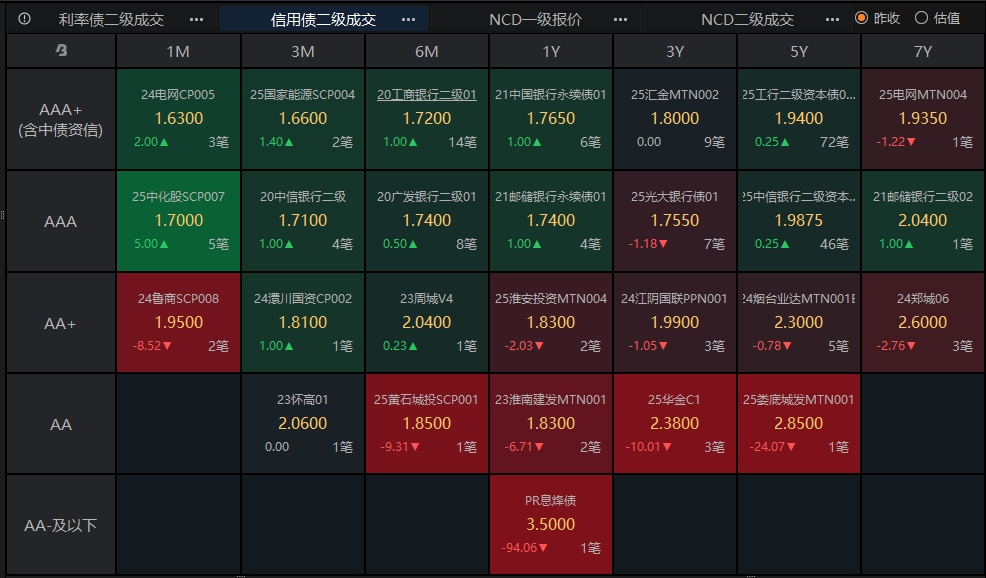Click the 7Y column header
Viewport: 986px width, 578px height.
(x=922, y=51)
